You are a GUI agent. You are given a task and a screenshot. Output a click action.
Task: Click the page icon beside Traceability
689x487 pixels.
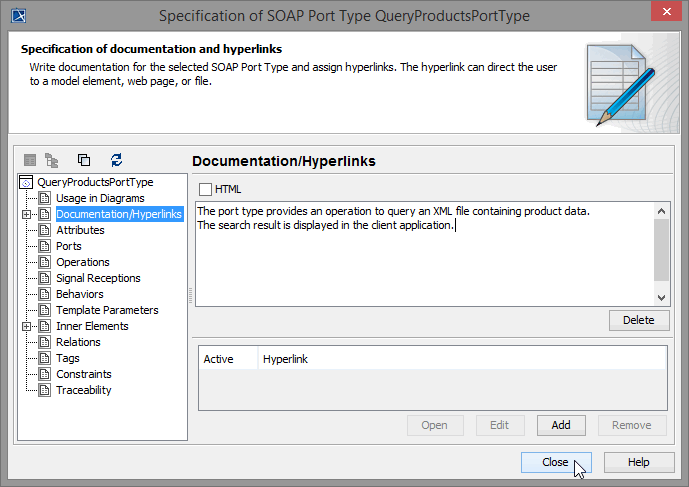pos(45,390)
